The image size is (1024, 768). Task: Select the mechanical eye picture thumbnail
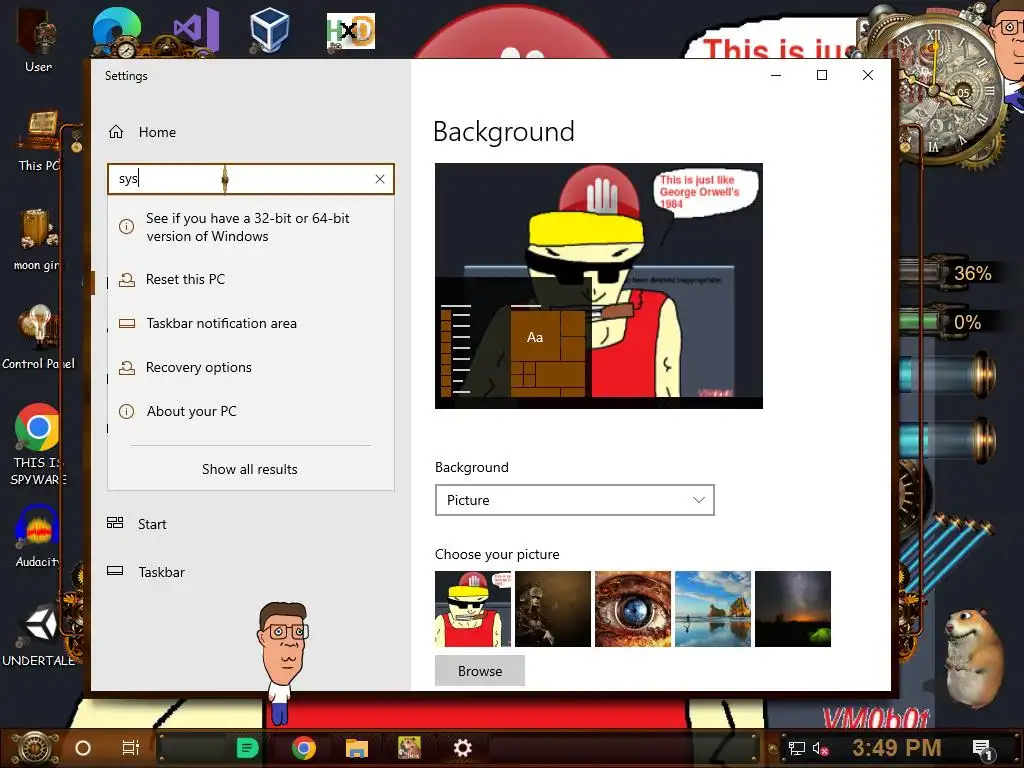point(633,609)
